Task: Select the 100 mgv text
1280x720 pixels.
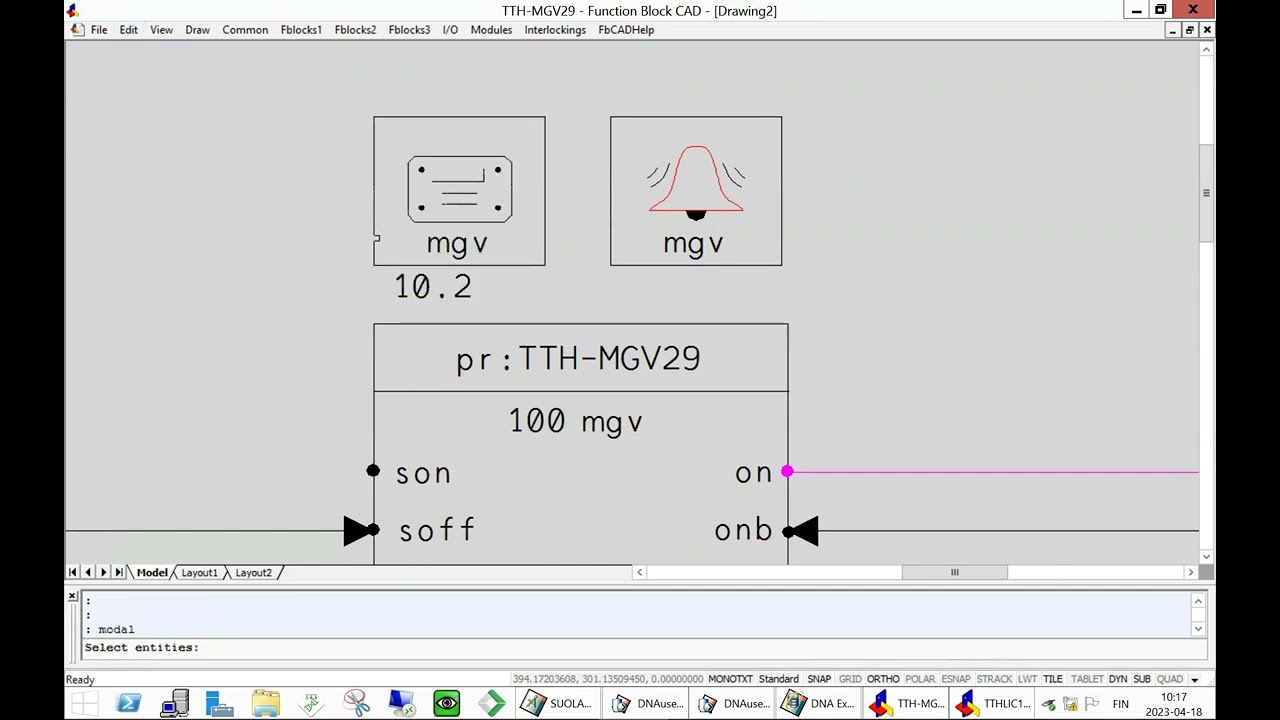Action: pos(576,421)
